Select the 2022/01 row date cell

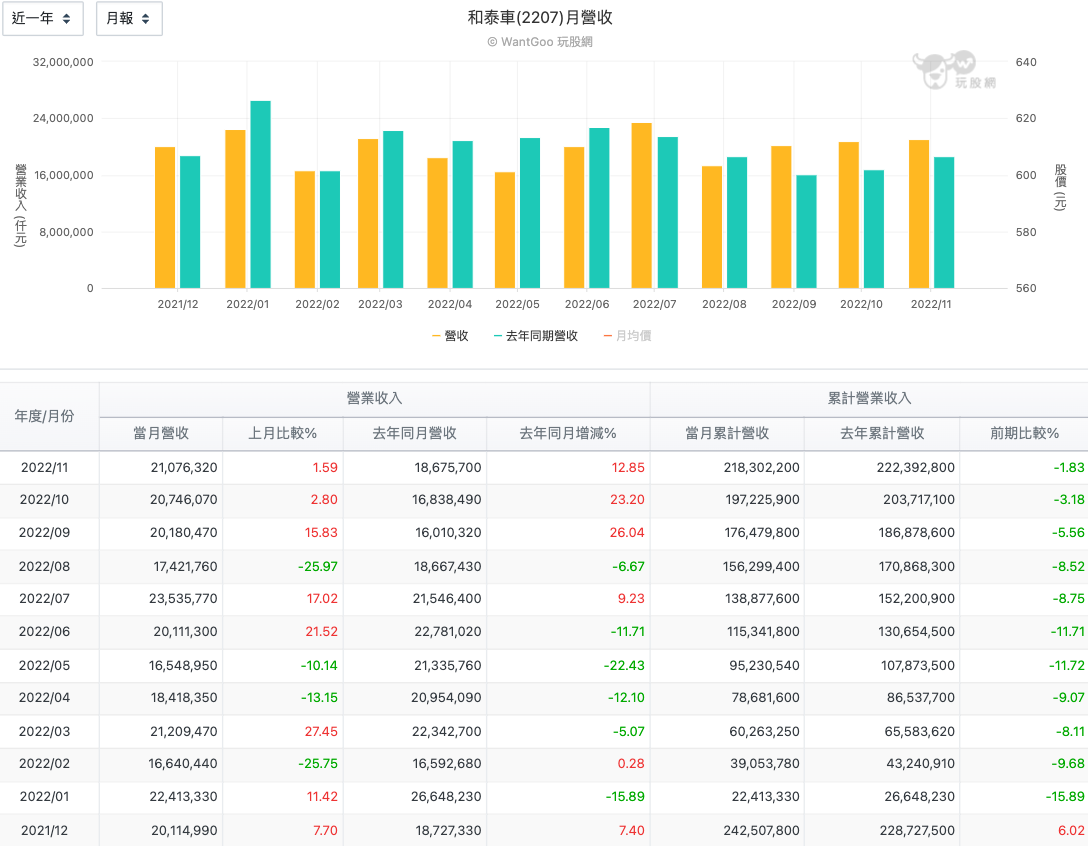[x=44, y=797]
